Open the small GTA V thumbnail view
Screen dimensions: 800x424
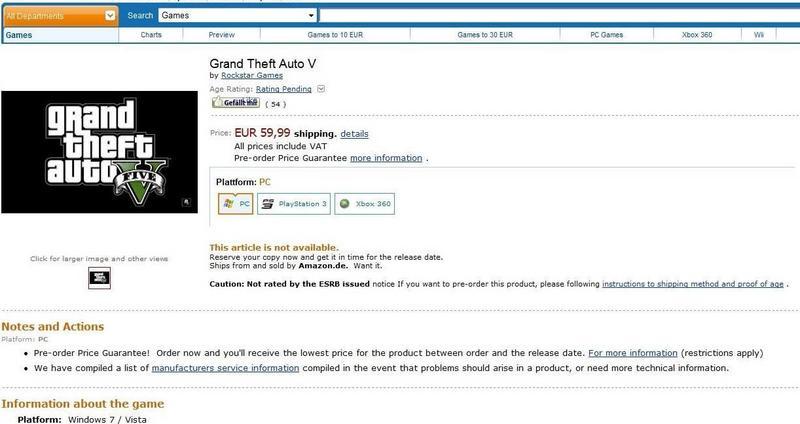tap(99, 278)
